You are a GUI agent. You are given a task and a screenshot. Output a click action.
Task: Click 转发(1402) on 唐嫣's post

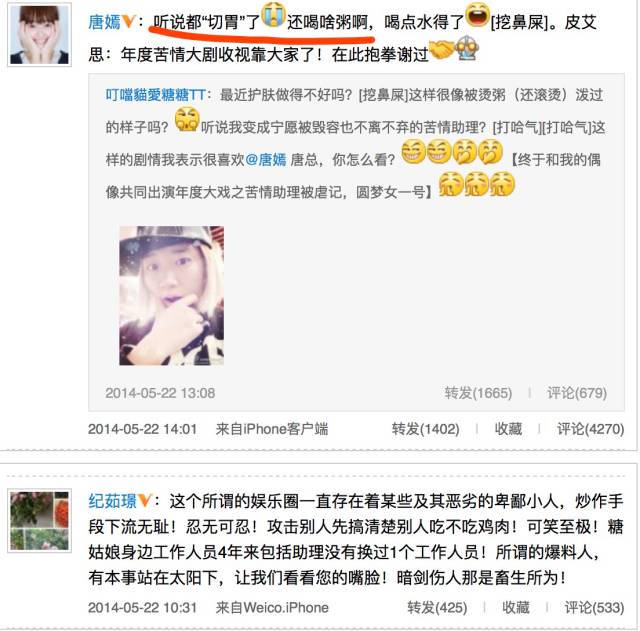[425, 429]
